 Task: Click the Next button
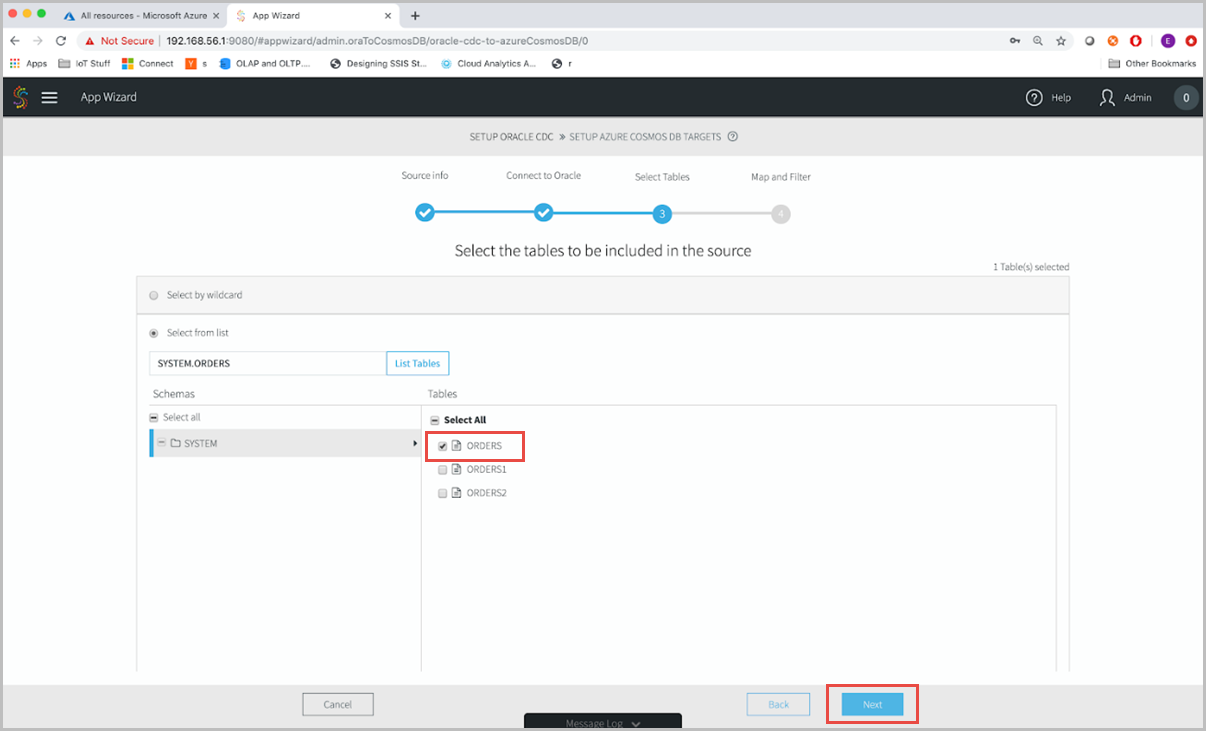pyautogui.click(x=871, y=704)
